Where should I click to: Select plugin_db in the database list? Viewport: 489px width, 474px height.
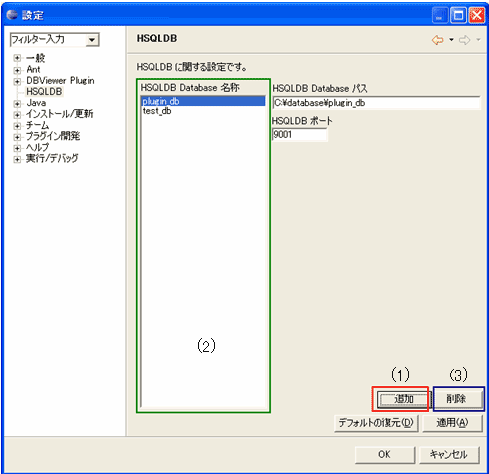(x=204, y=101)
